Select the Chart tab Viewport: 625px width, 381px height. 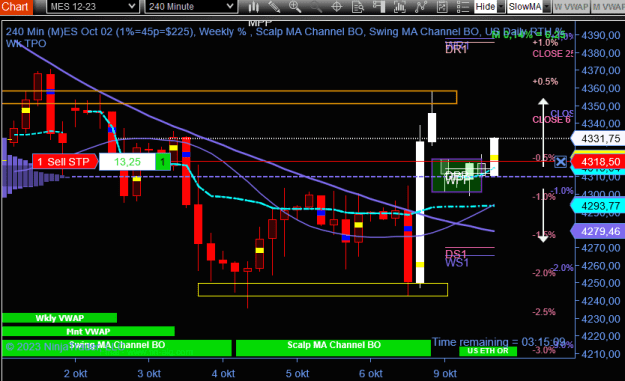pos(16,7)
